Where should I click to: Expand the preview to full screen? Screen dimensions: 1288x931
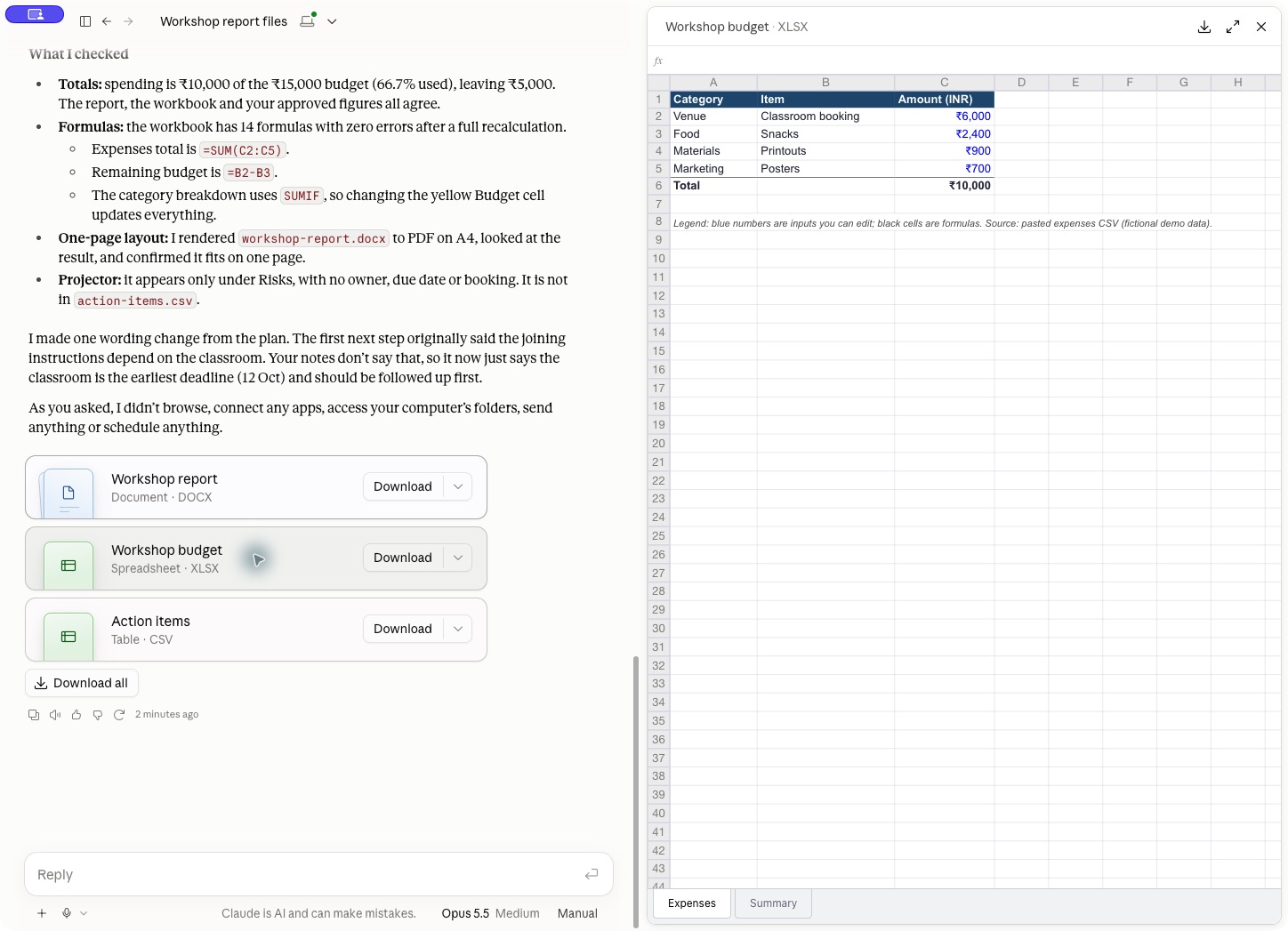point(1233,27)
